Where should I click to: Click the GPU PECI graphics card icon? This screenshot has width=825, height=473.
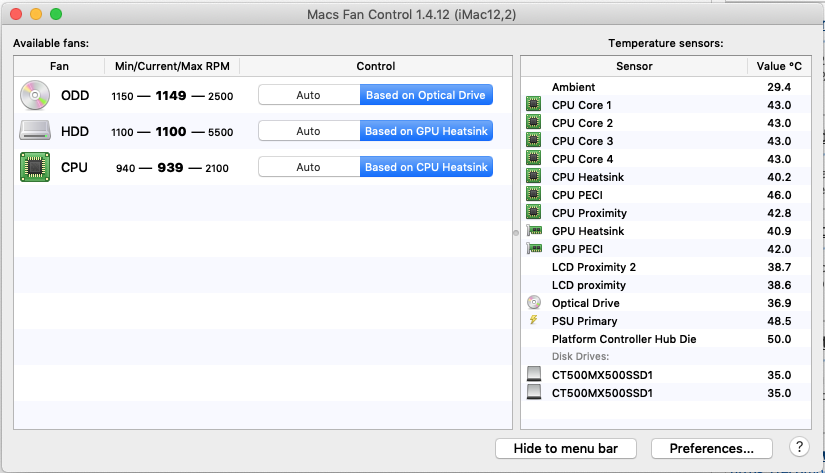tap(534, 248)
